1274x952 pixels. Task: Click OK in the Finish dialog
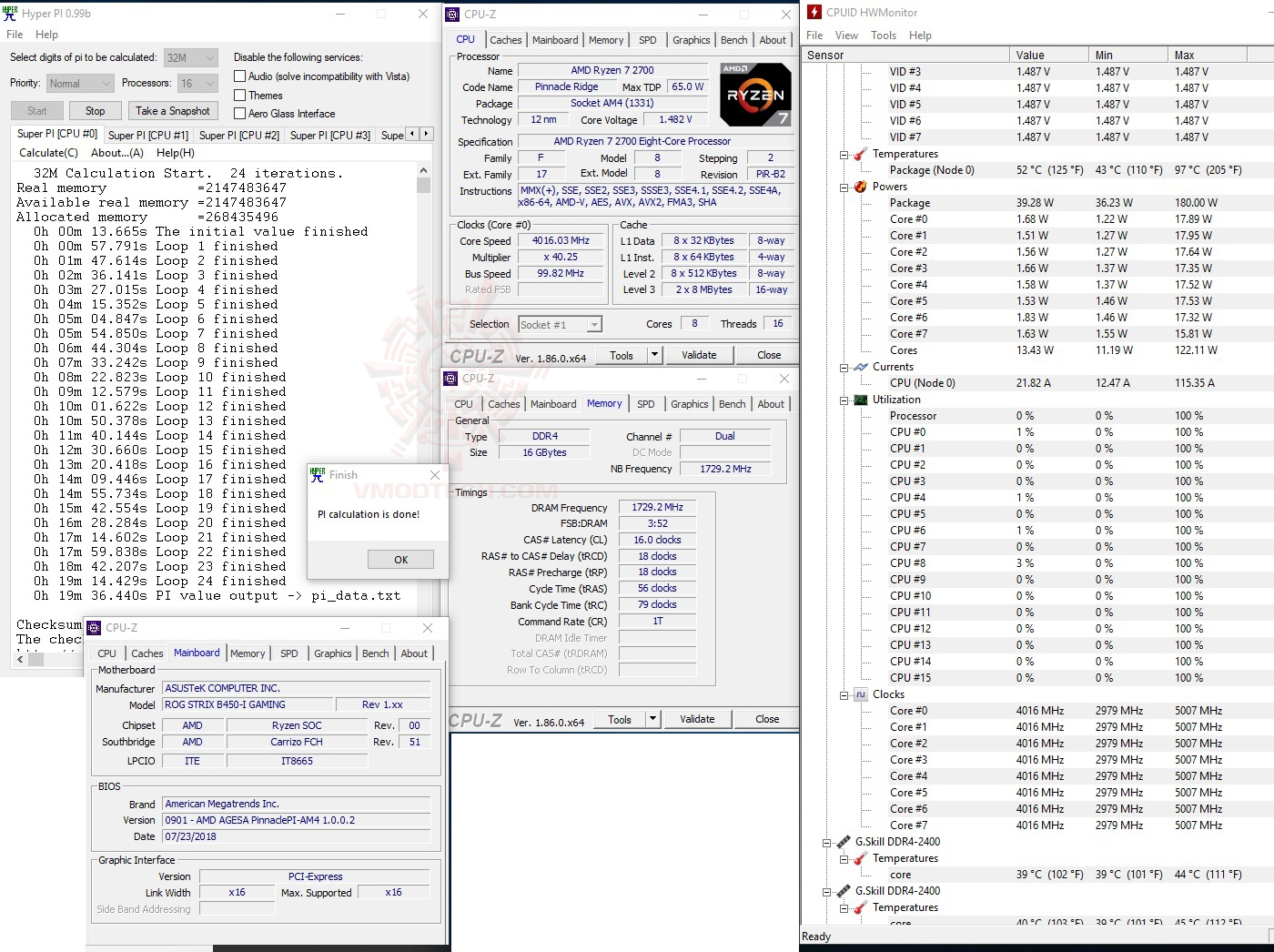tap(400, 560)
